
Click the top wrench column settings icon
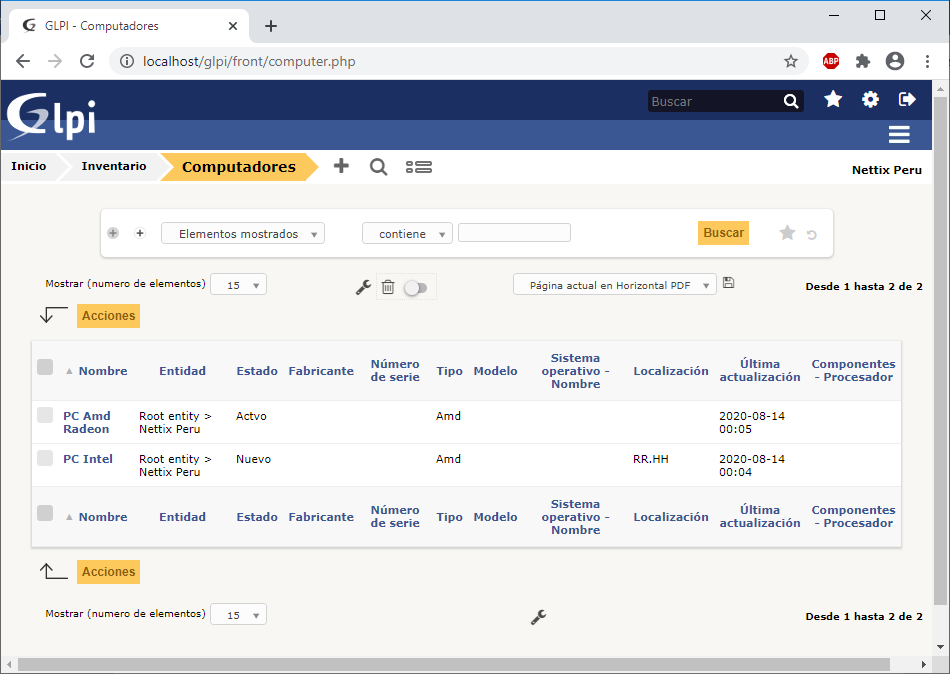[x=363, y=287]
